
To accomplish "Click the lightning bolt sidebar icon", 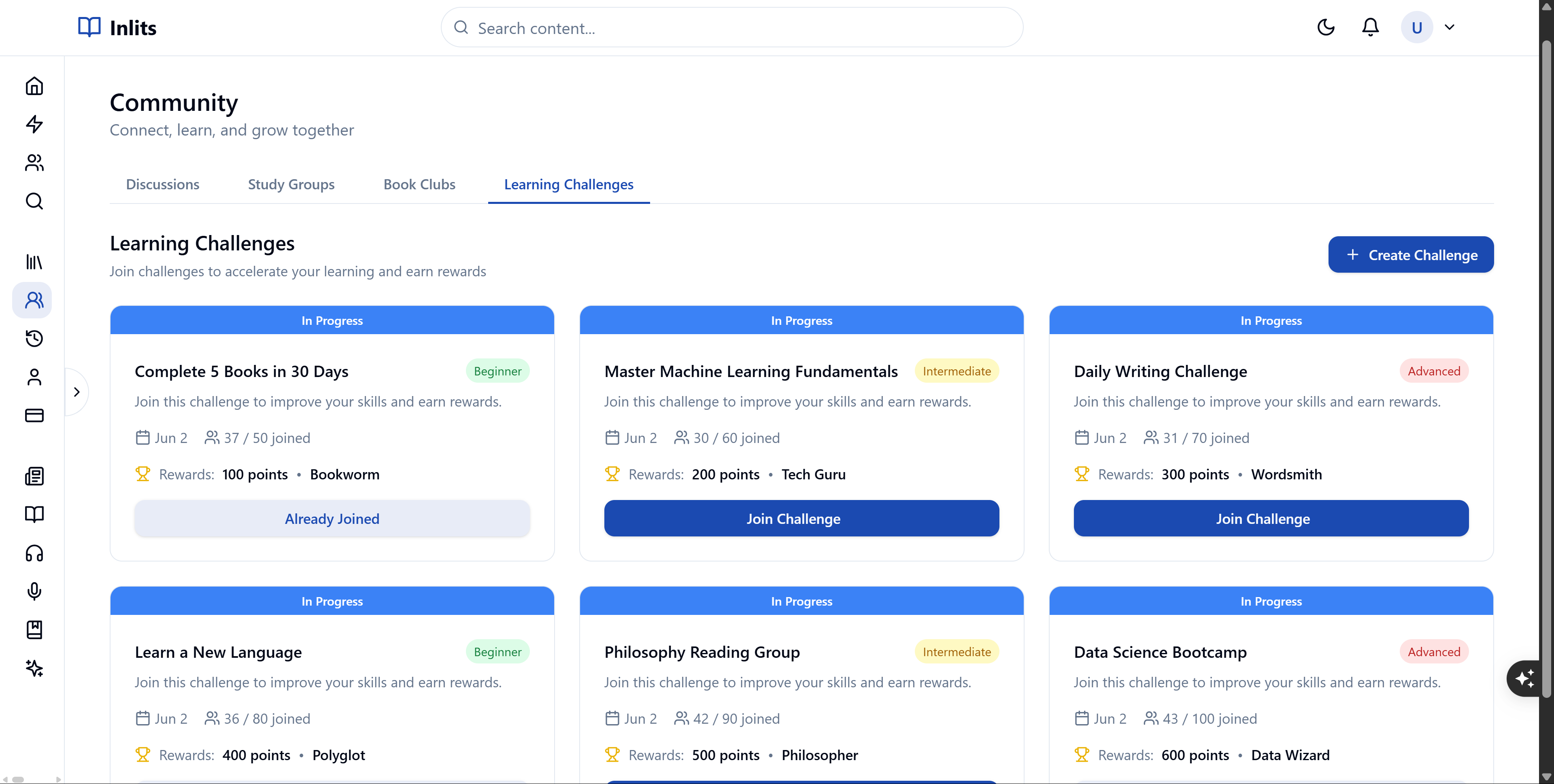I will tap(34, 124).
